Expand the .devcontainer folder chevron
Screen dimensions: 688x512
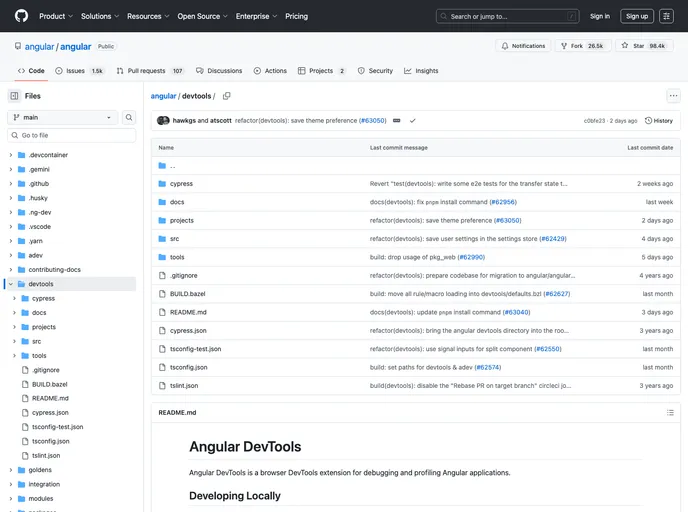11,155
